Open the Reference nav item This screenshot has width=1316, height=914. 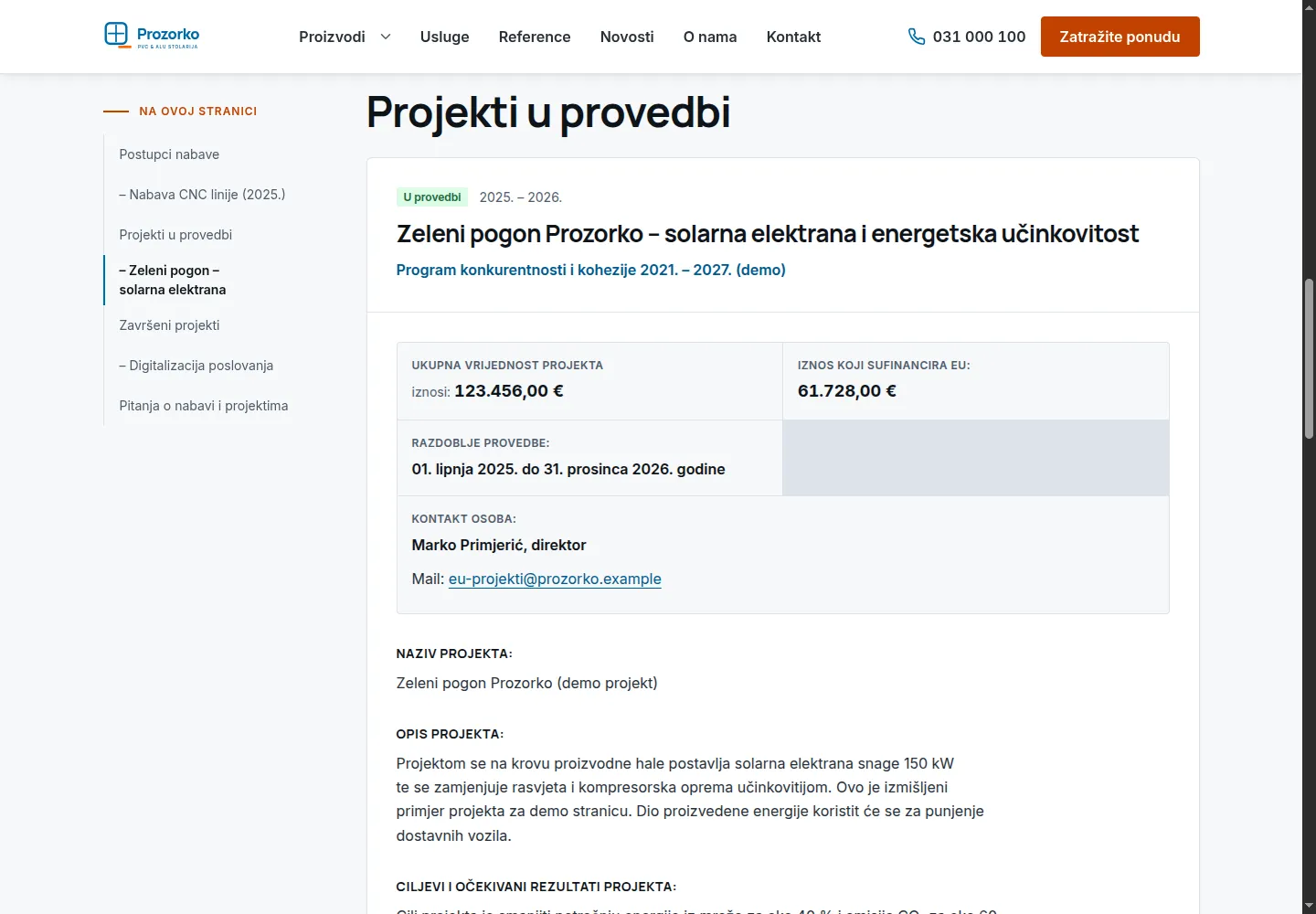(535, 37)
